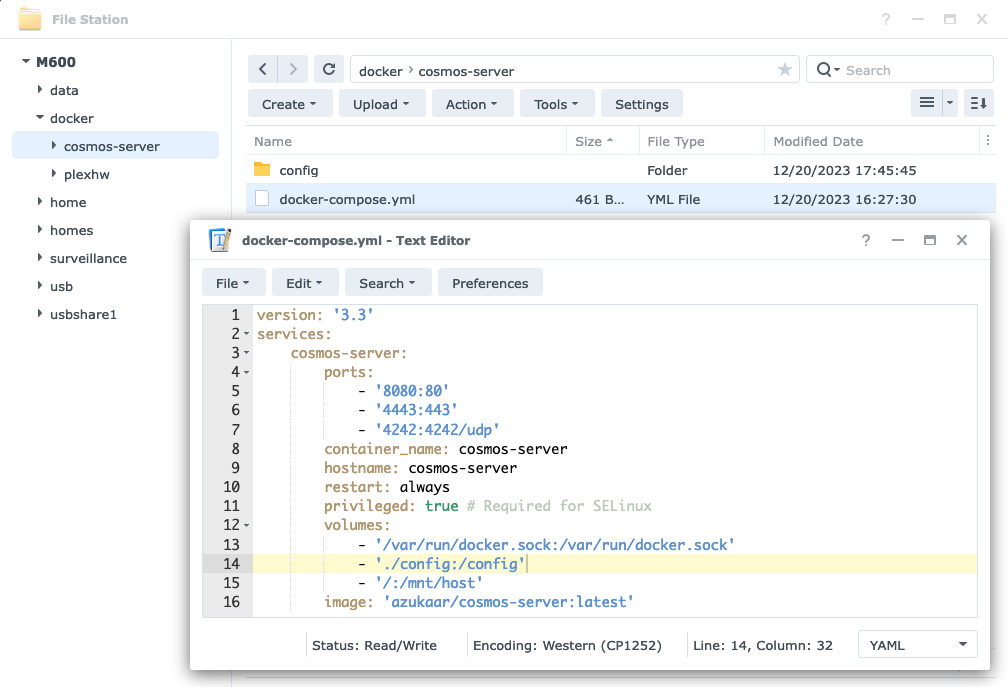Refresh the cosmos-server folder listing
Screen dimensions: 1008x687
(329, 70)
